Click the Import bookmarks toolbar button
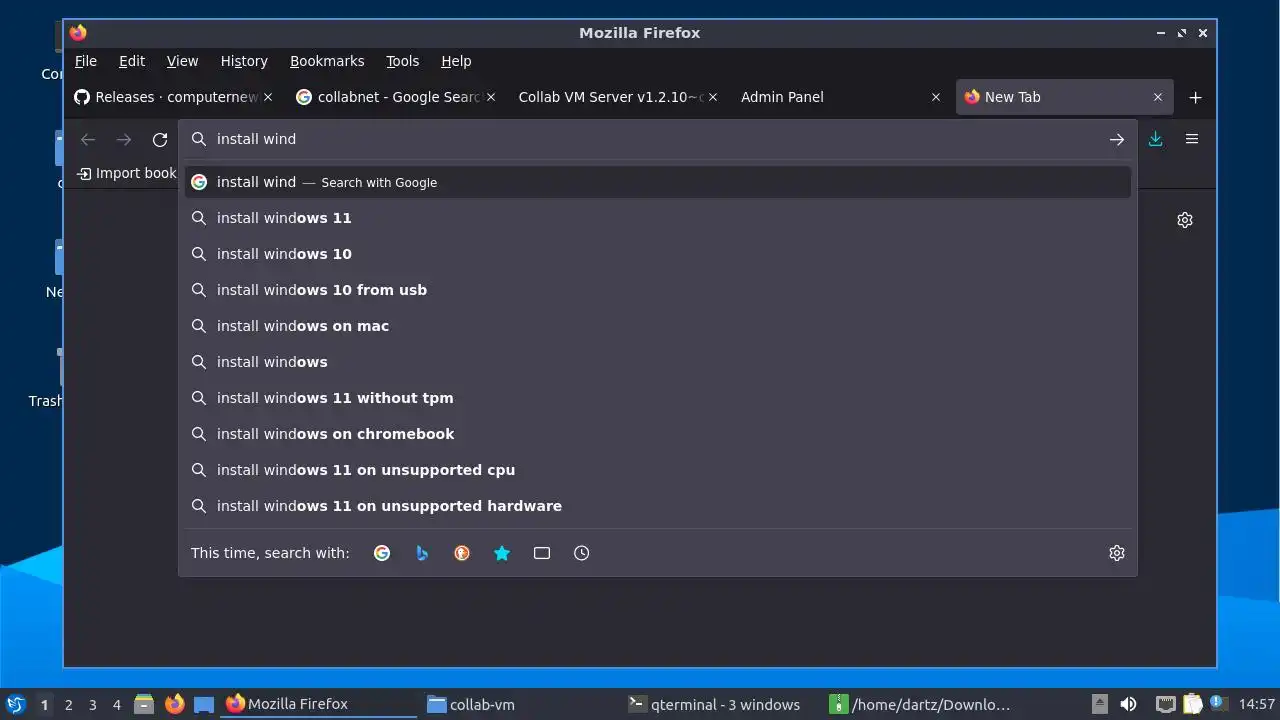The width and height of the screenshot is (1280, 720). (x=127, y=173)
